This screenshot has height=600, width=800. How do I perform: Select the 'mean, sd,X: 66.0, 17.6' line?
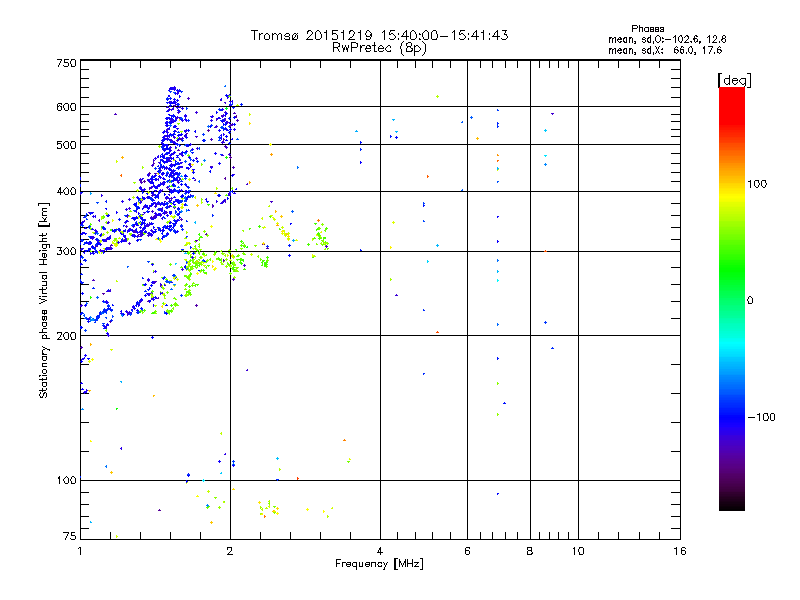point(665,50)
